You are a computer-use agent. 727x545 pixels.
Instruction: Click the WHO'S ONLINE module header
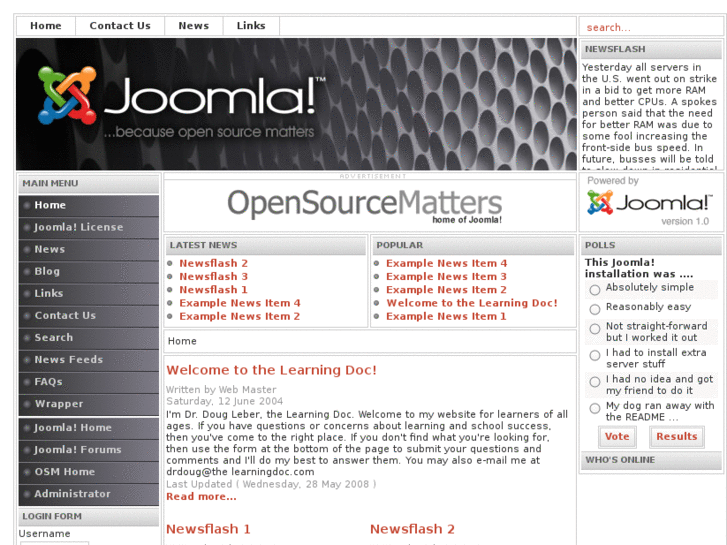click(651, 460)
